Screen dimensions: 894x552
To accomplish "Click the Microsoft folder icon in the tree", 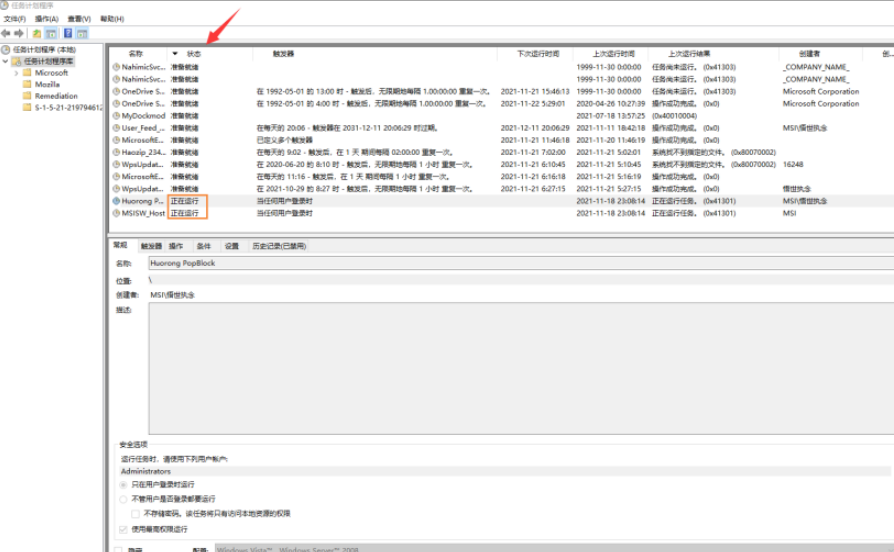I will 27,72.
